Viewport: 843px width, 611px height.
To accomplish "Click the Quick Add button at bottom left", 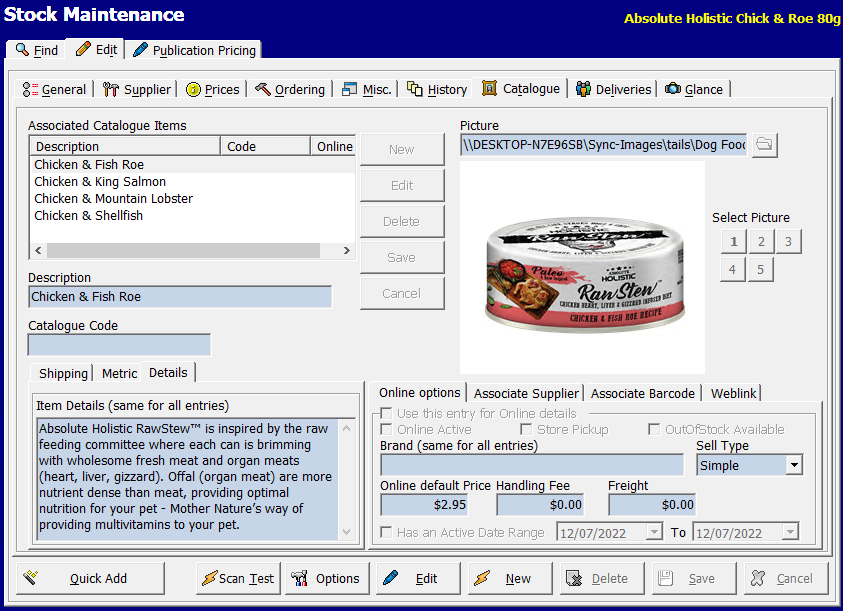I will (x=91, y=578).
